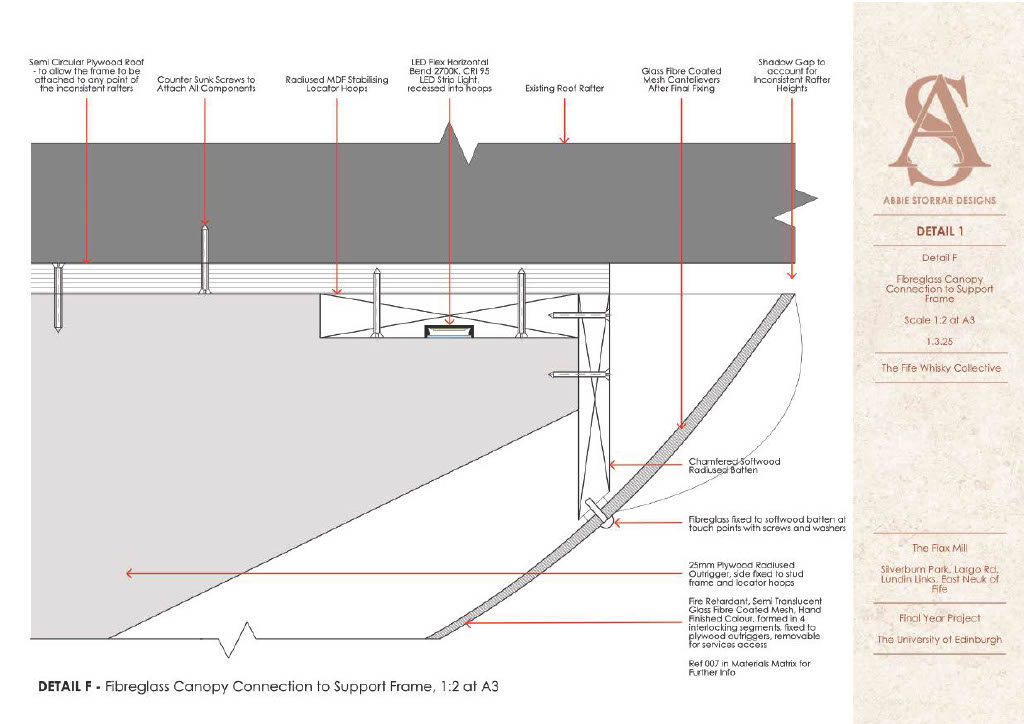Click the countersunk screw in the rafter

(204, 259)
